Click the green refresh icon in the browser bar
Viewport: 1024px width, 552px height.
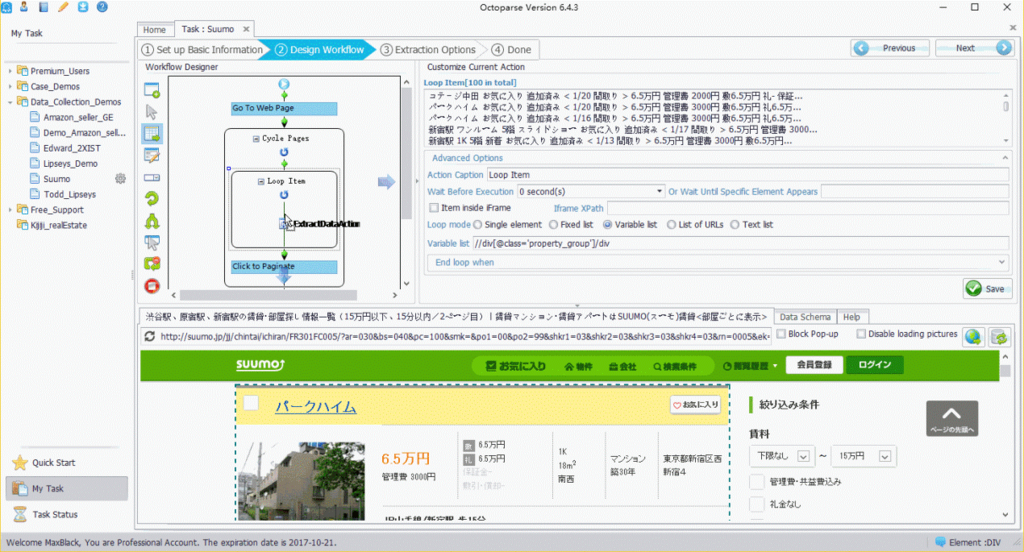click(999, 336)
